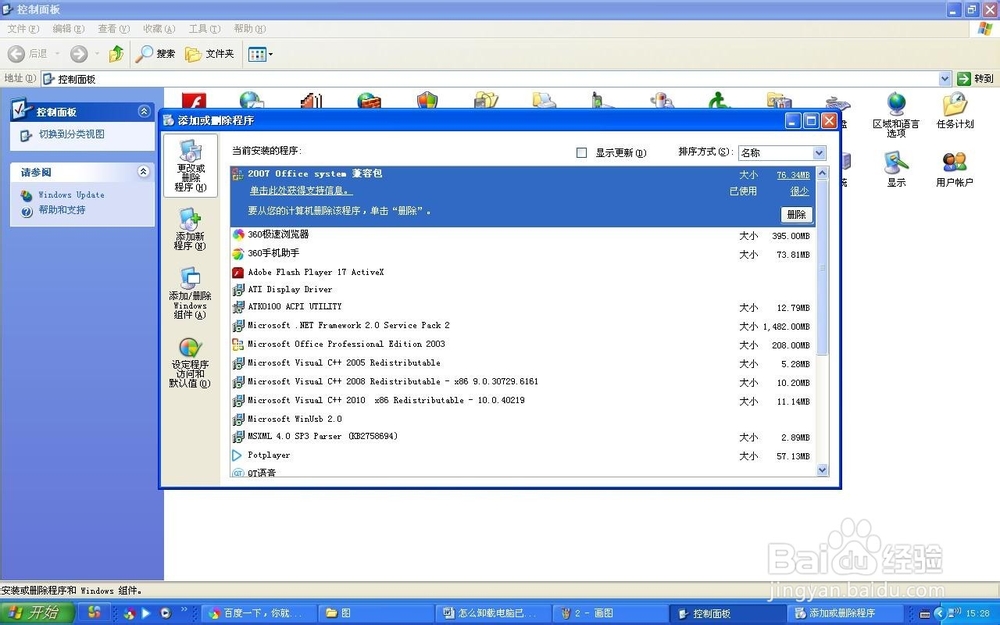The height and width of the screenshot is (625, 1000).
Task: Open the 文件 menu
Action: 23,29
